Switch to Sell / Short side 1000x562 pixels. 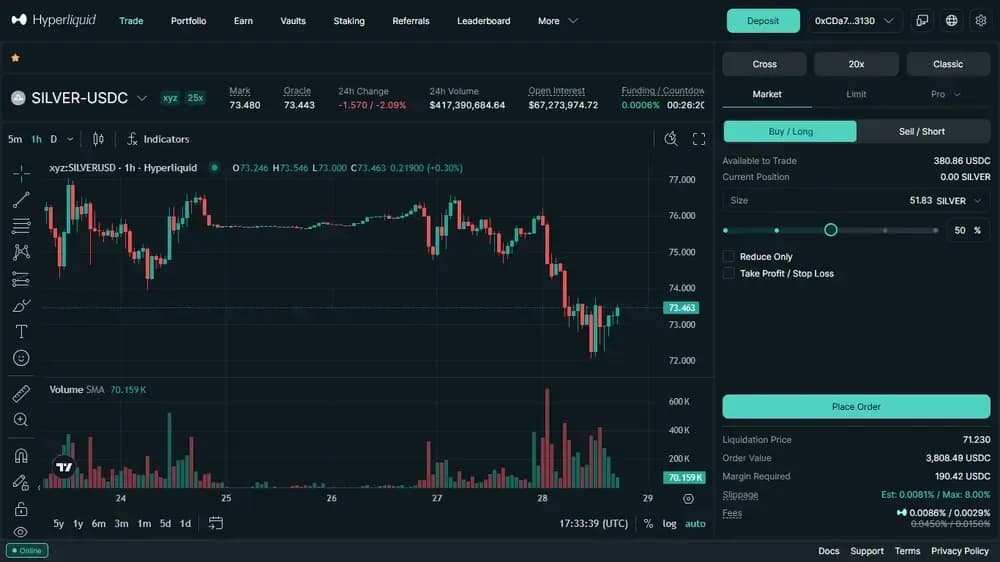[x=922, y=132]
